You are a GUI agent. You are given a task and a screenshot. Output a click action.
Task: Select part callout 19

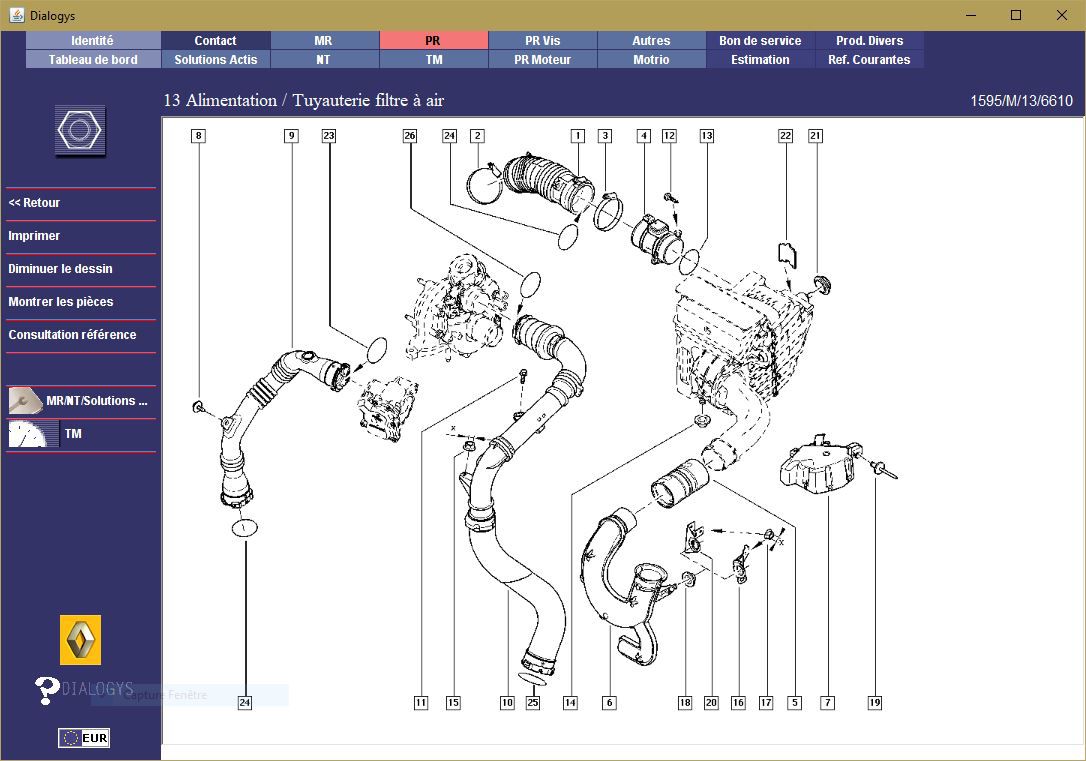pos(875,703)
